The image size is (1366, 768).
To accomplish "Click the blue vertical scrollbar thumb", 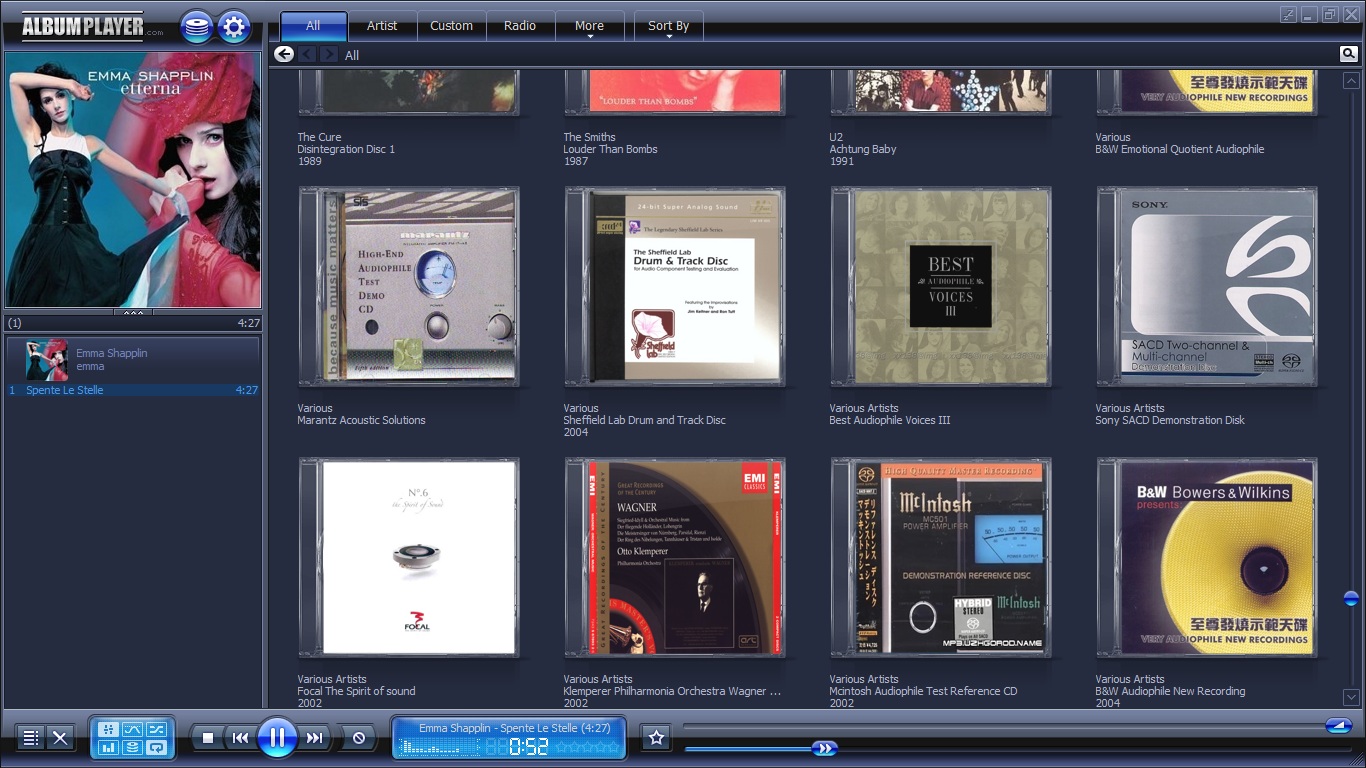I will click(1351, 598).
